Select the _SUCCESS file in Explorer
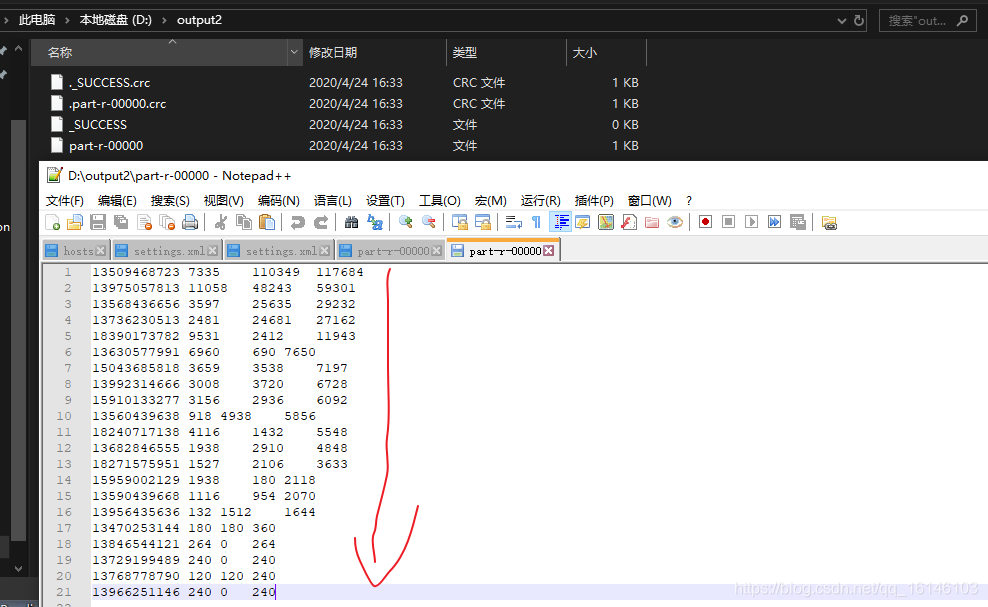 [x=98, y=125]
